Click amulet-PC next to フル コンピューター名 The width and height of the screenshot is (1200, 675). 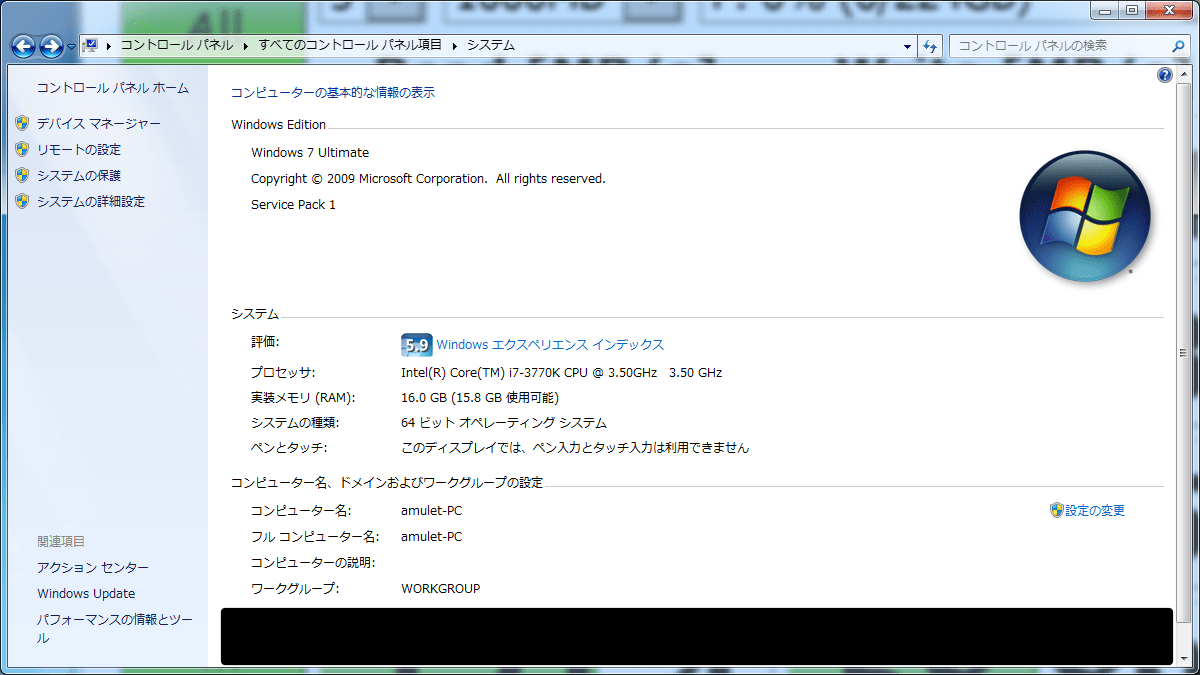[x=432, y=537]
